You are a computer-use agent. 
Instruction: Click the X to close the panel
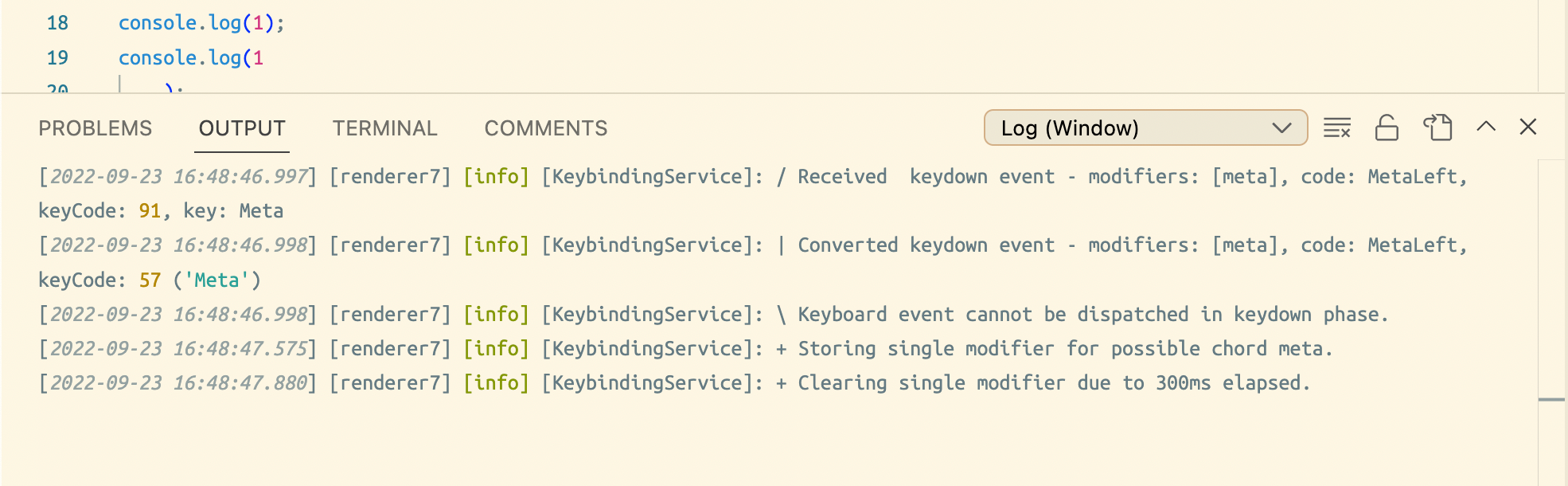pos(1528,127)
